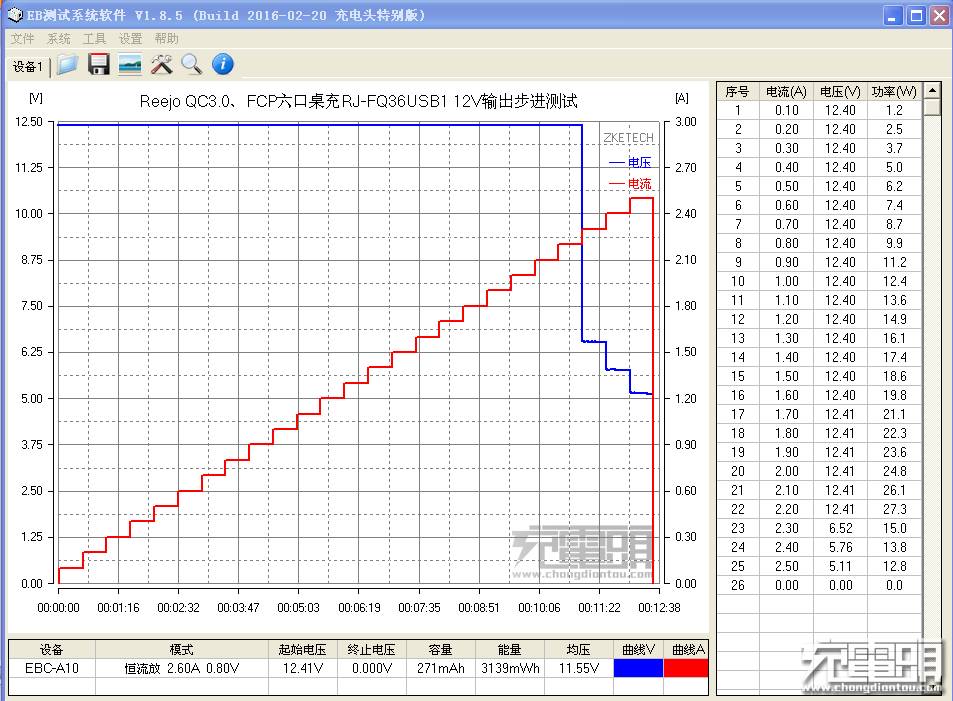This screenshot has width=953, height=701.
Task: Open settings with hammer and wrench icon
Action: pos(161,64)
